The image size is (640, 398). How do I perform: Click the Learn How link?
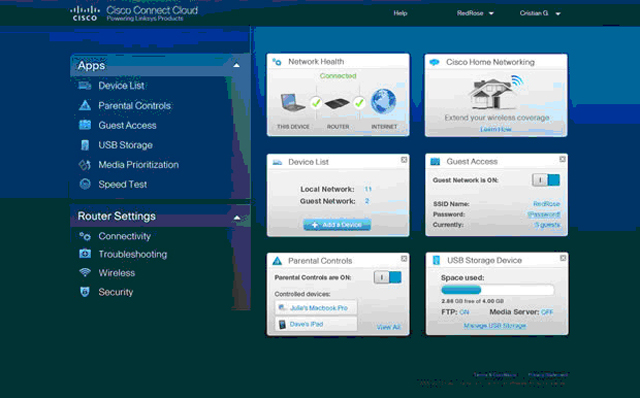[496, 129]
